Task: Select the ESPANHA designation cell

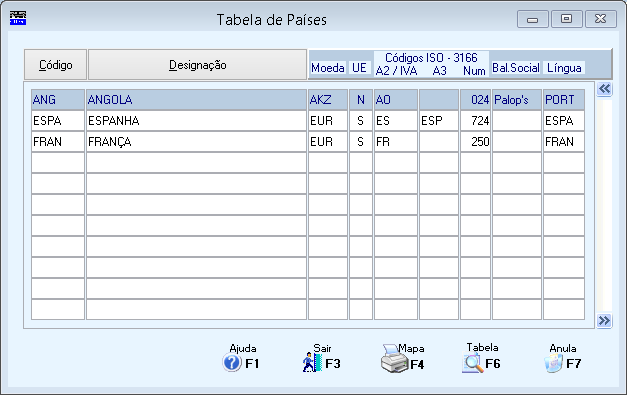Action: click(196, 121)
